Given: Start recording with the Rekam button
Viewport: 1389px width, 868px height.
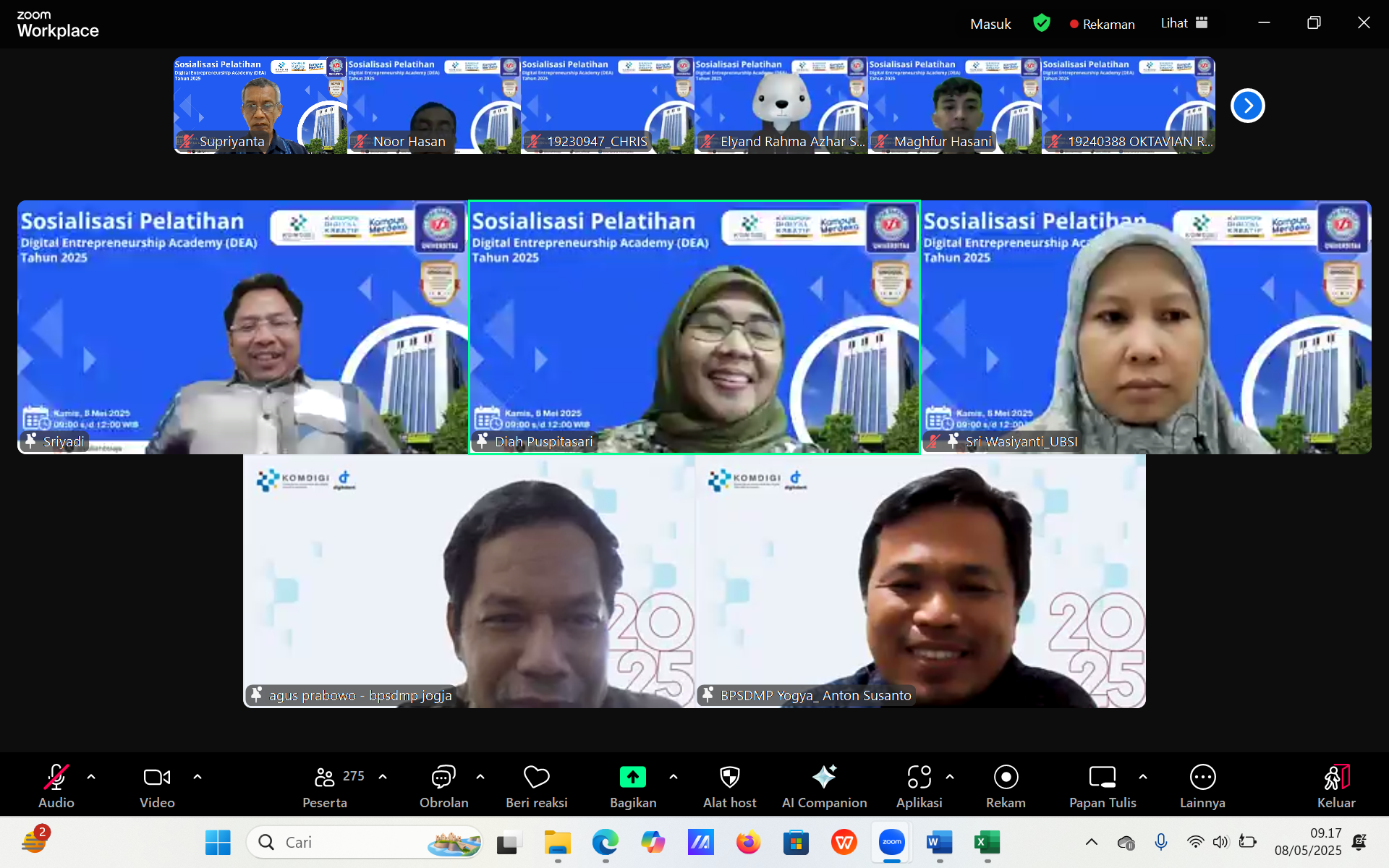Looking at the screenshot, I should point(1006,778).
